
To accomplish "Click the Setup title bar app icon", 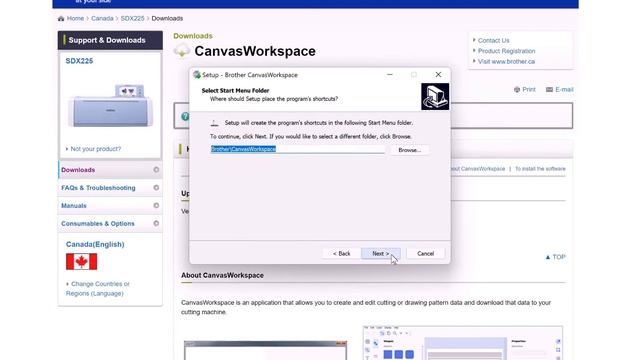I will 197,75.
